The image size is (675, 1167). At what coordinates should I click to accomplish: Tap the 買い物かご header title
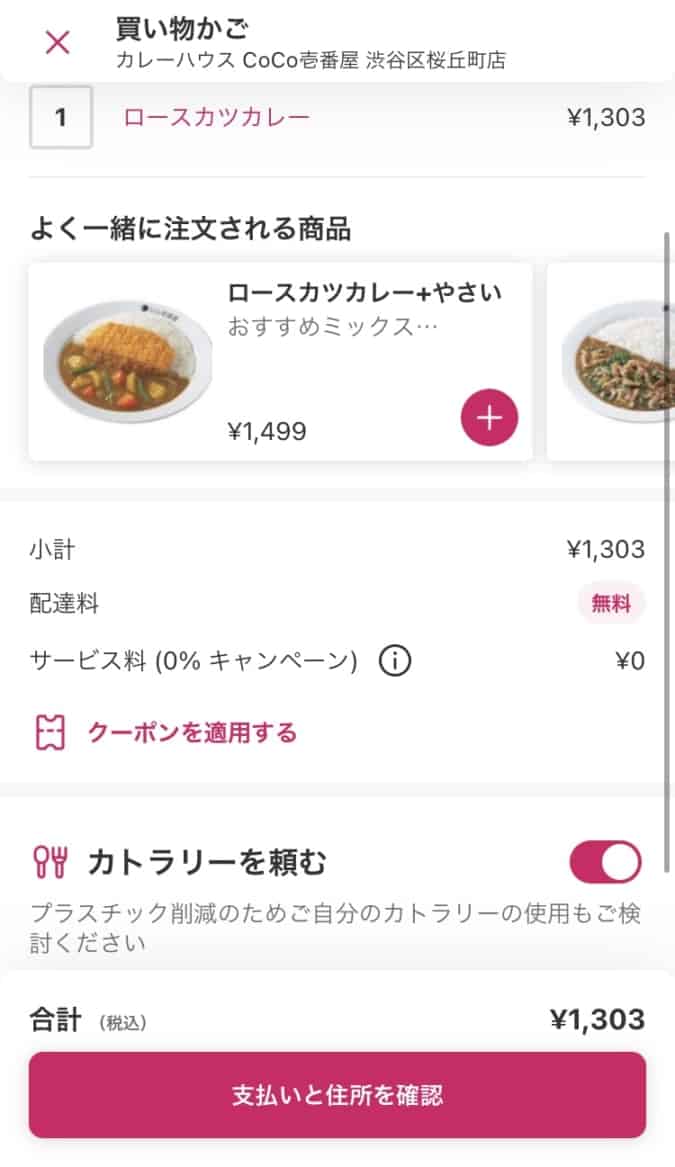pyautogui.click(x=182, y=28)
